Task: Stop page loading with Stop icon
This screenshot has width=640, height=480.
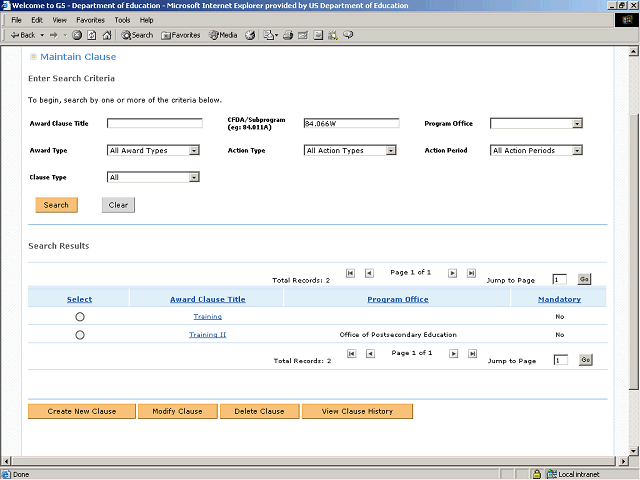Action: point(77,35)
